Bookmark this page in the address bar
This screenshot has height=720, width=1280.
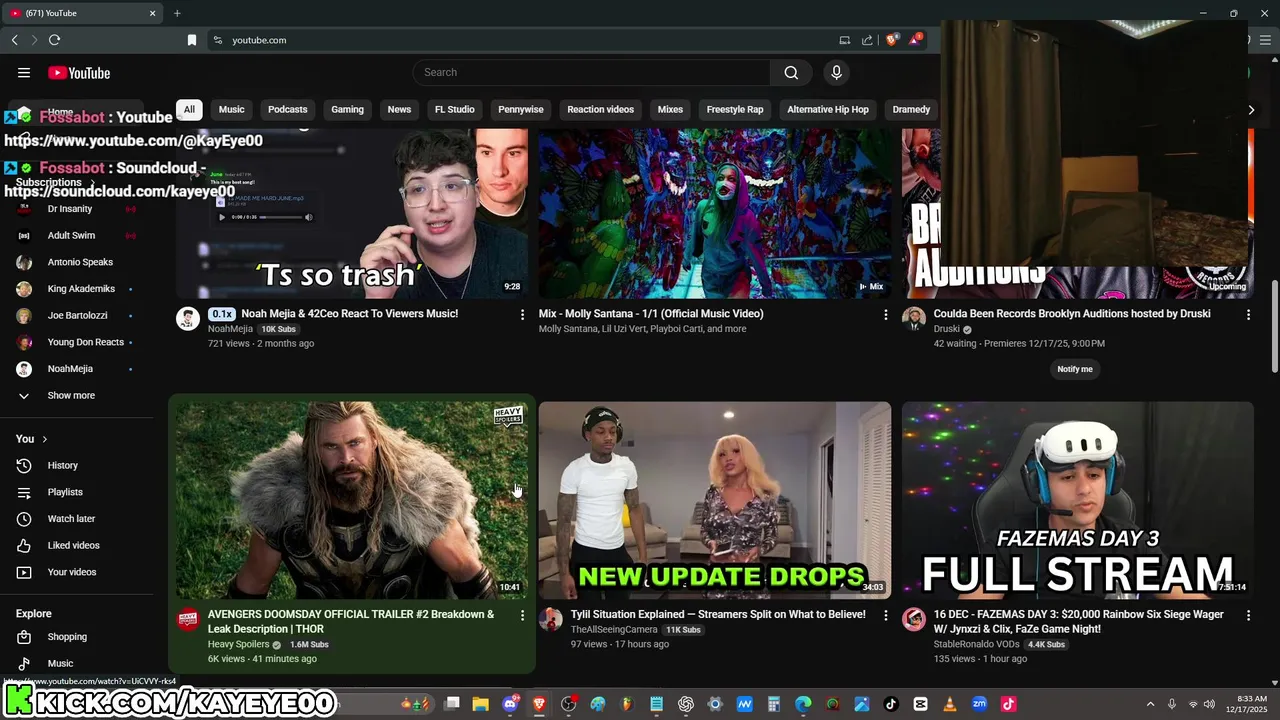pos(192,40)
